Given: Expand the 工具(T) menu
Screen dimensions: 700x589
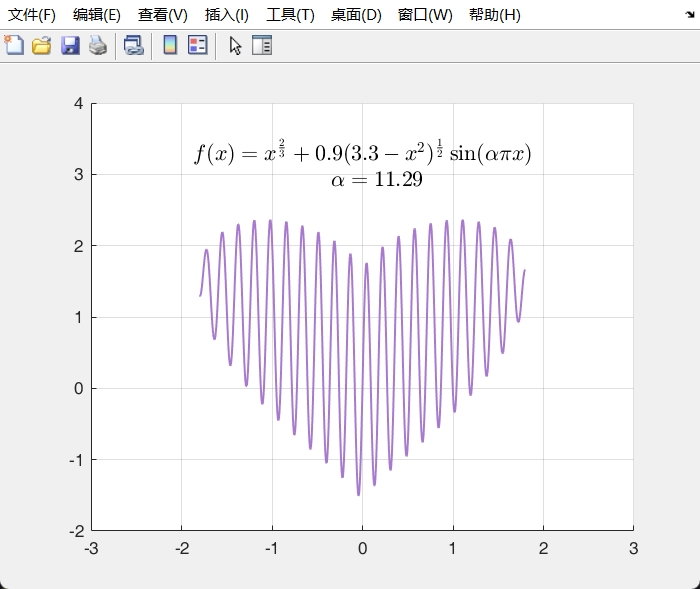Looking at the screenshot, I should [x=290, y=15].
